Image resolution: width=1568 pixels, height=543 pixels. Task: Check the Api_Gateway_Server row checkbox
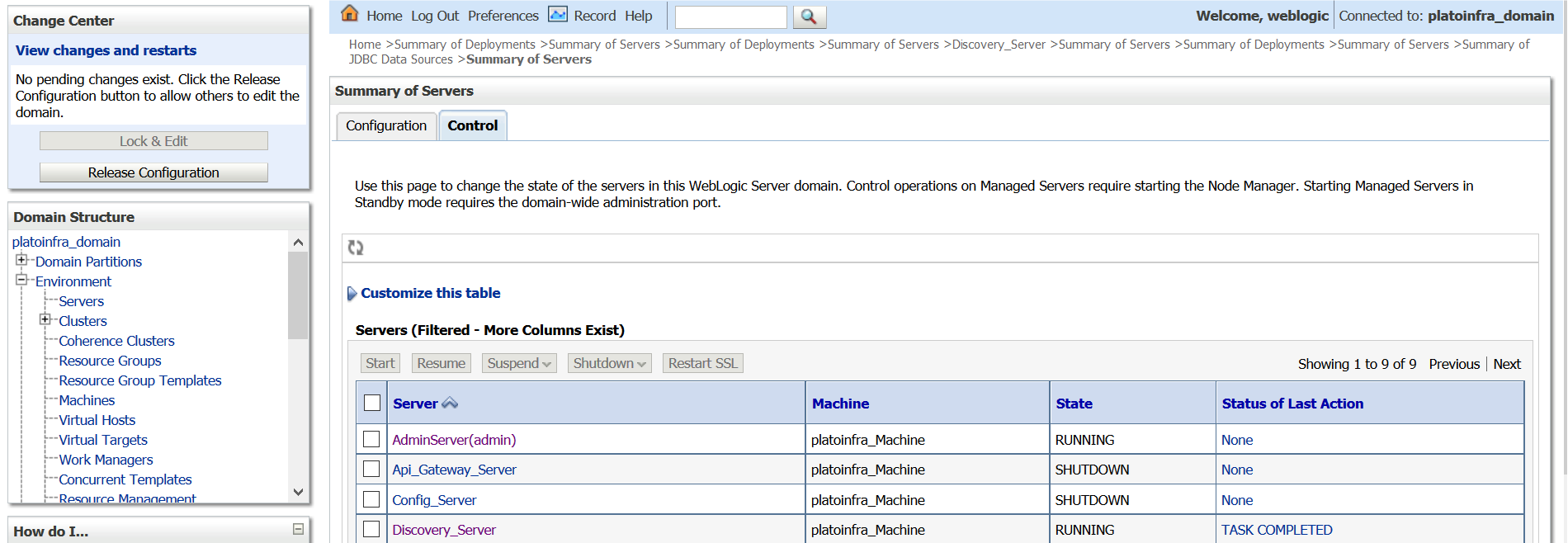(x=371, y=469)
